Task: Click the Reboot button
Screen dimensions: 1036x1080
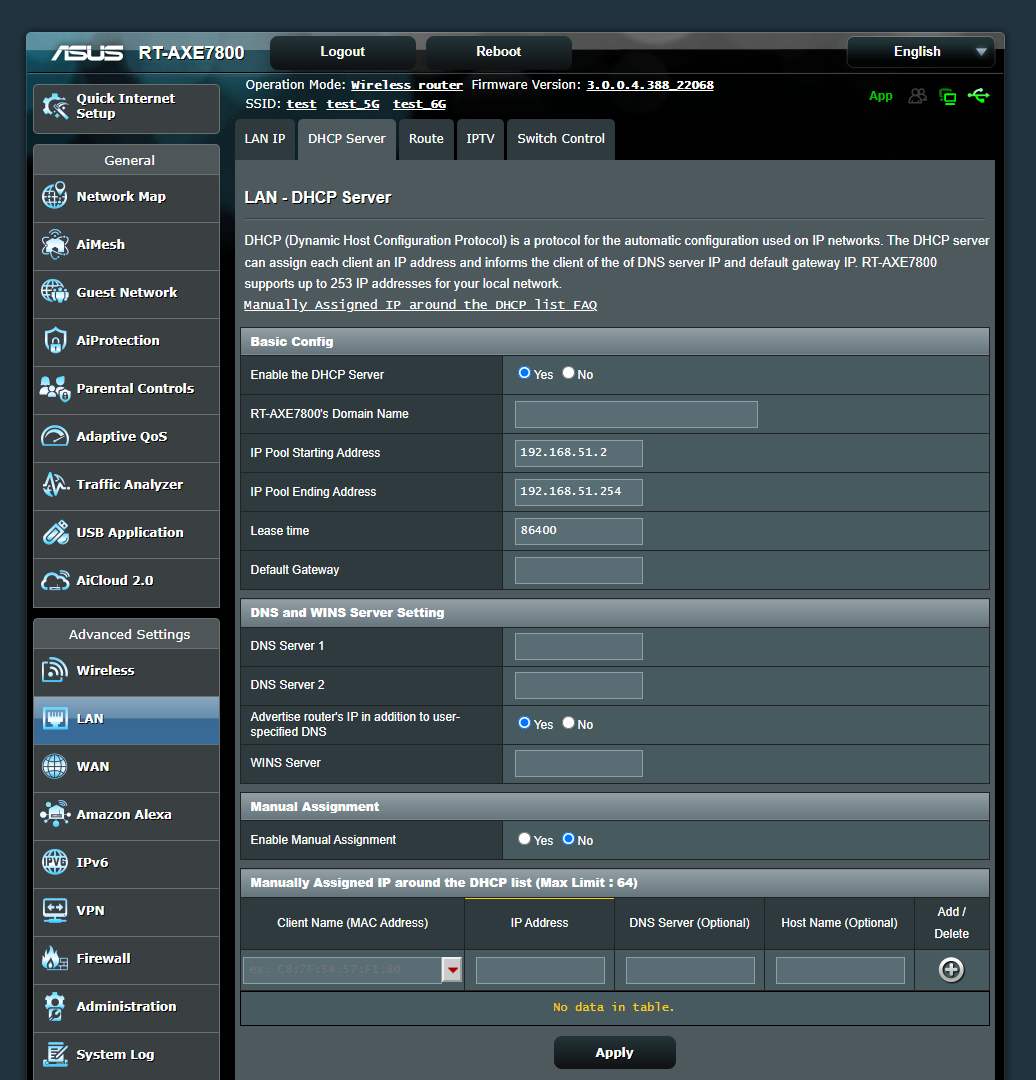Action: pyautogui.click(x=499, y=52)
